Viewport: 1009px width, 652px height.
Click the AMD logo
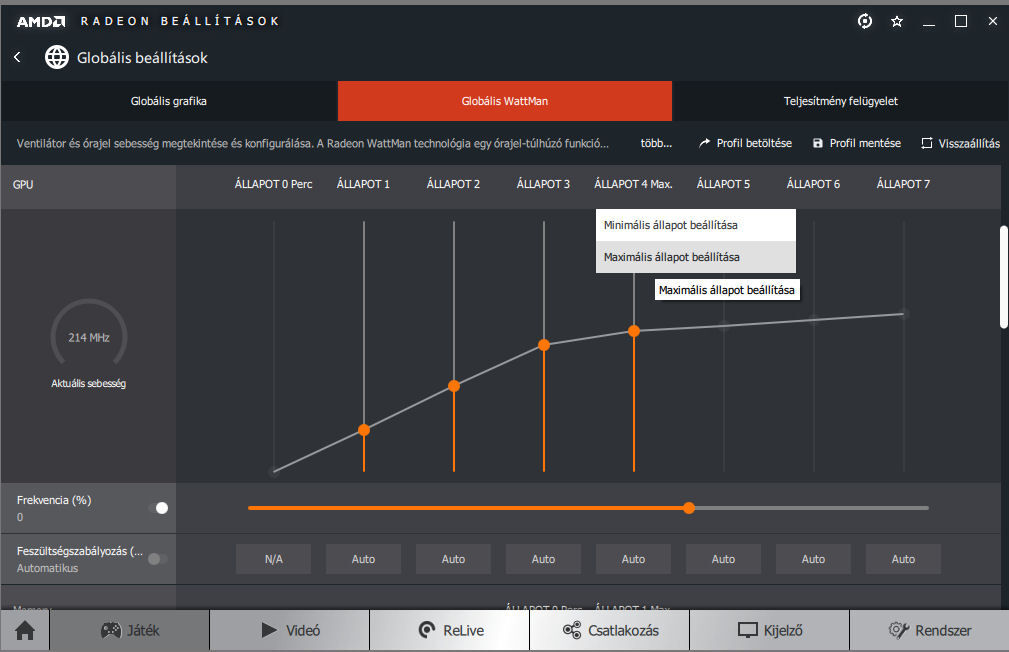click(41, 21)
